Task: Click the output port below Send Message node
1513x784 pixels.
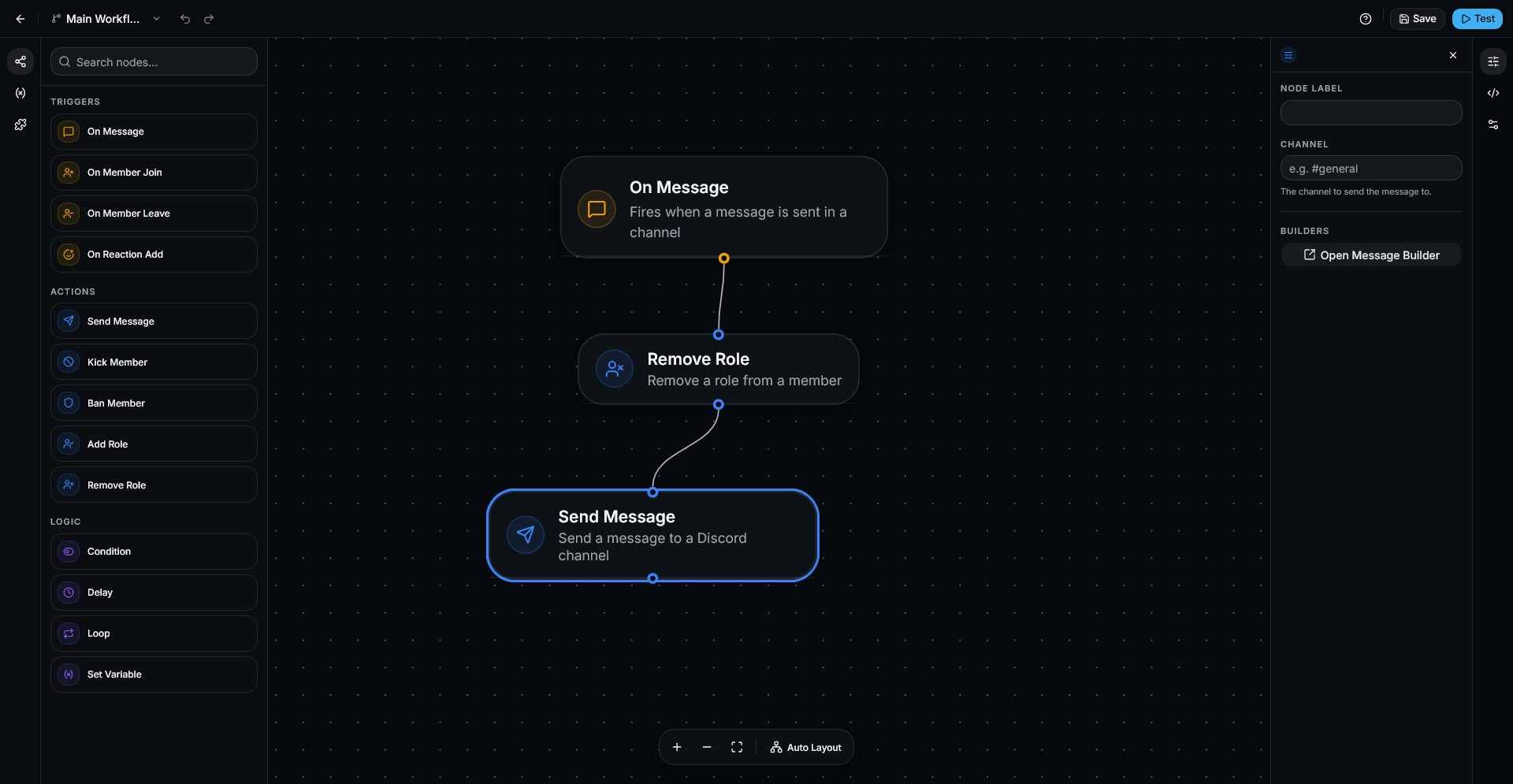Action: pyautogui.click(x=652, y=578)
